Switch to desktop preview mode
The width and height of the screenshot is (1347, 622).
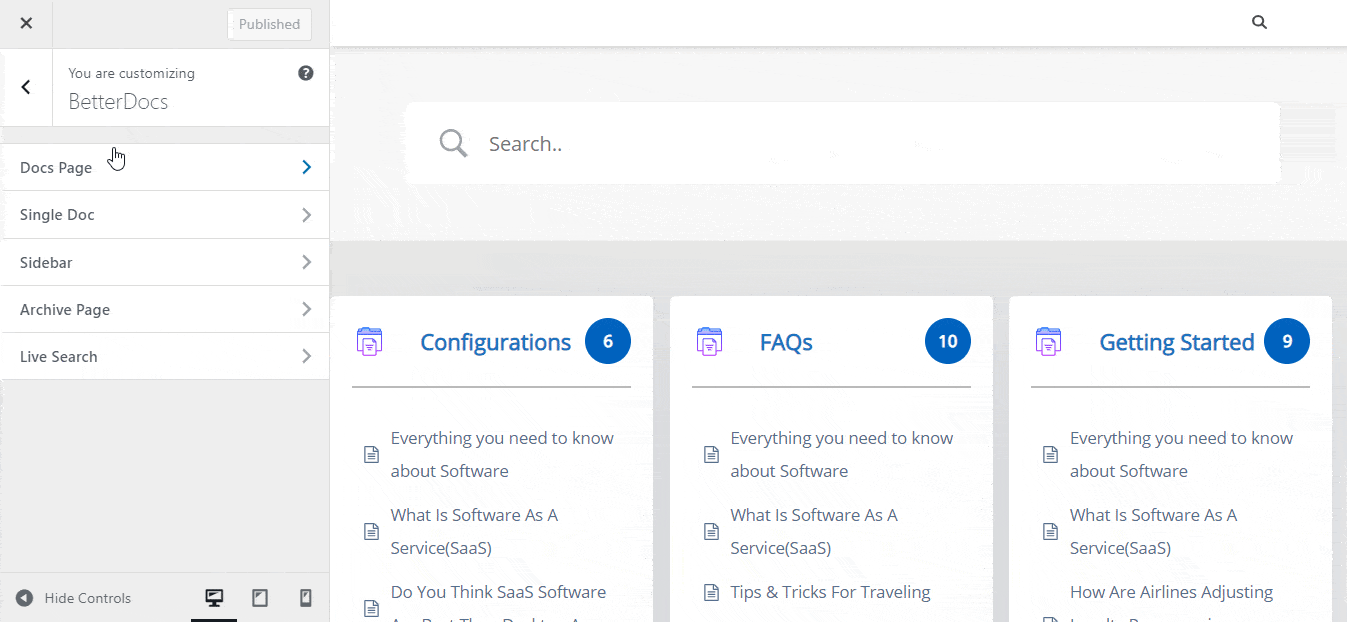pos(213,597)
